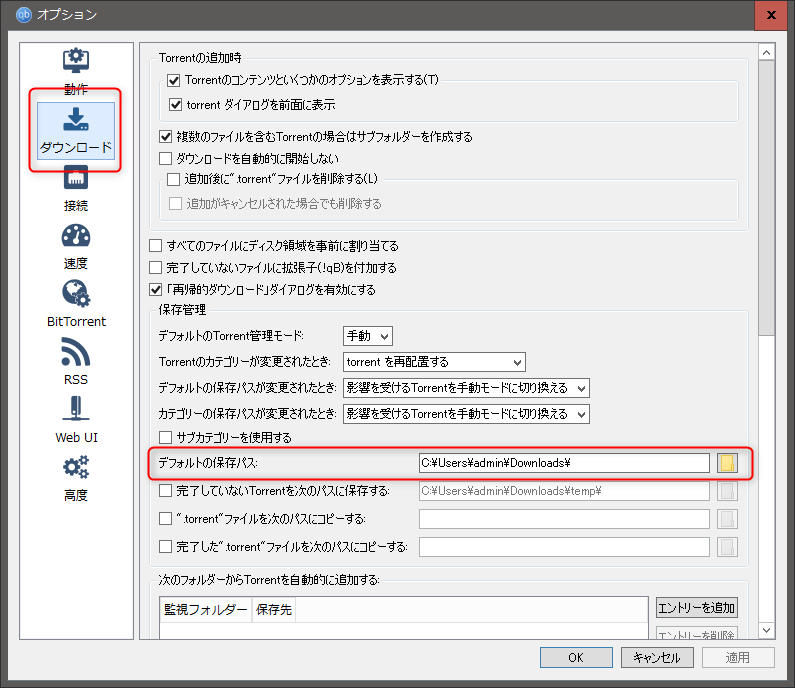This screenshot has height=688, width=795.
Task: Open カテゴリーの保存パスが変更されたとき dropdown
Action: coord(466,413)
